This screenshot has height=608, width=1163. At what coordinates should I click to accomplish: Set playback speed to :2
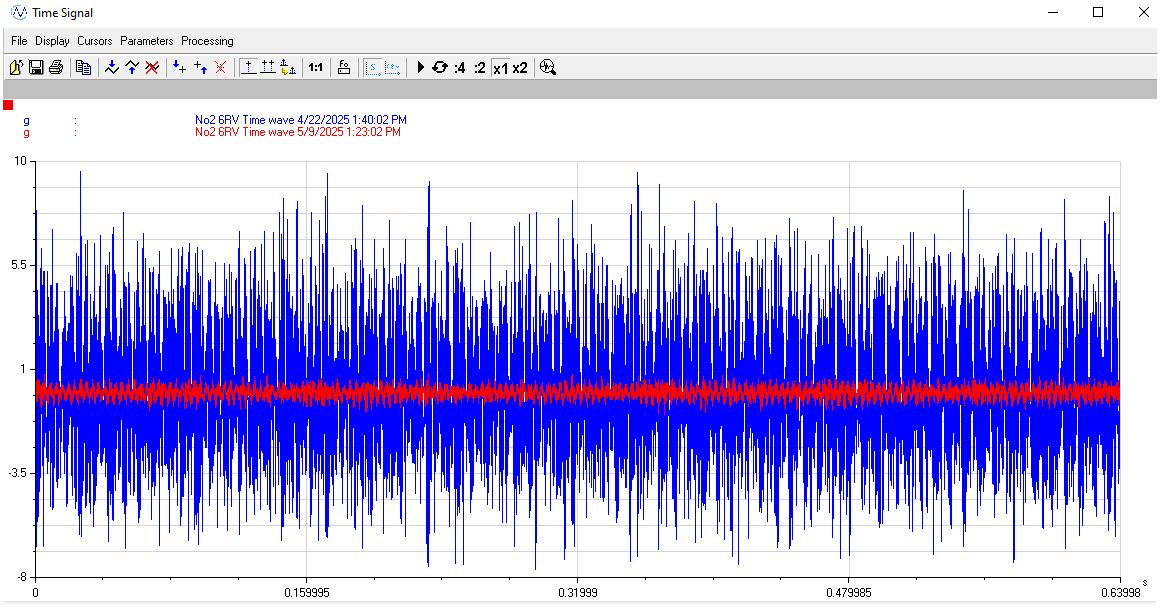tap(480, 67)
